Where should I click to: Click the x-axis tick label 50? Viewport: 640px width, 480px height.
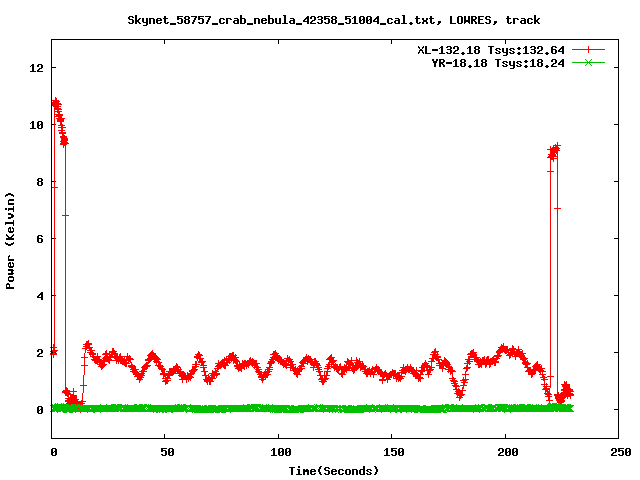(x=167, y=452)
